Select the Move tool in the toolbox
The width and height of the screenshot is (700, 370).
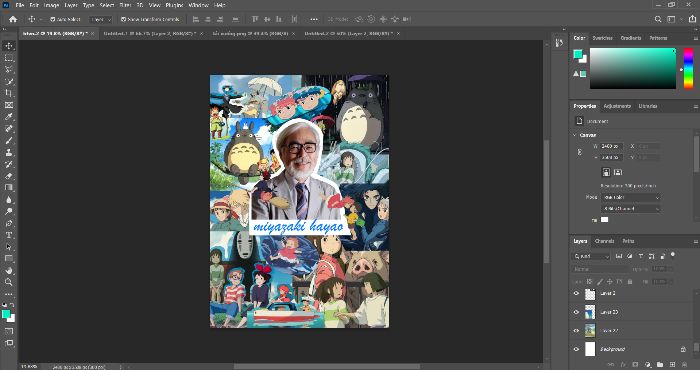coord(9,46)
